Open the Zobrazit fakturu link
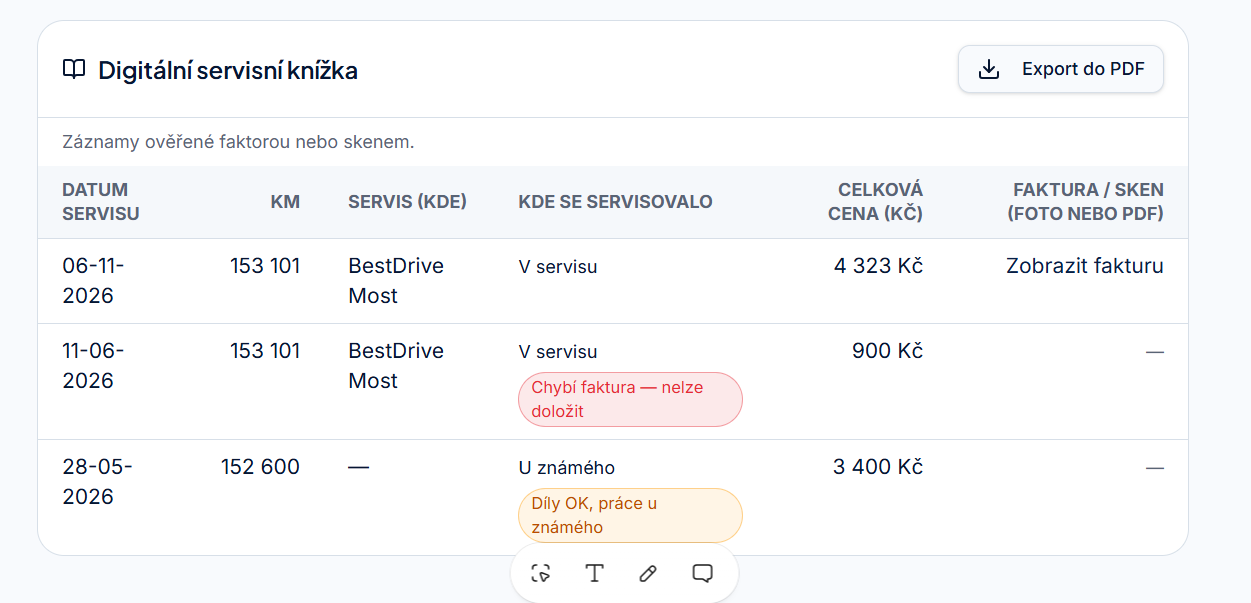This screenshot has width=1251, height=603. [x=1085, y=266]
